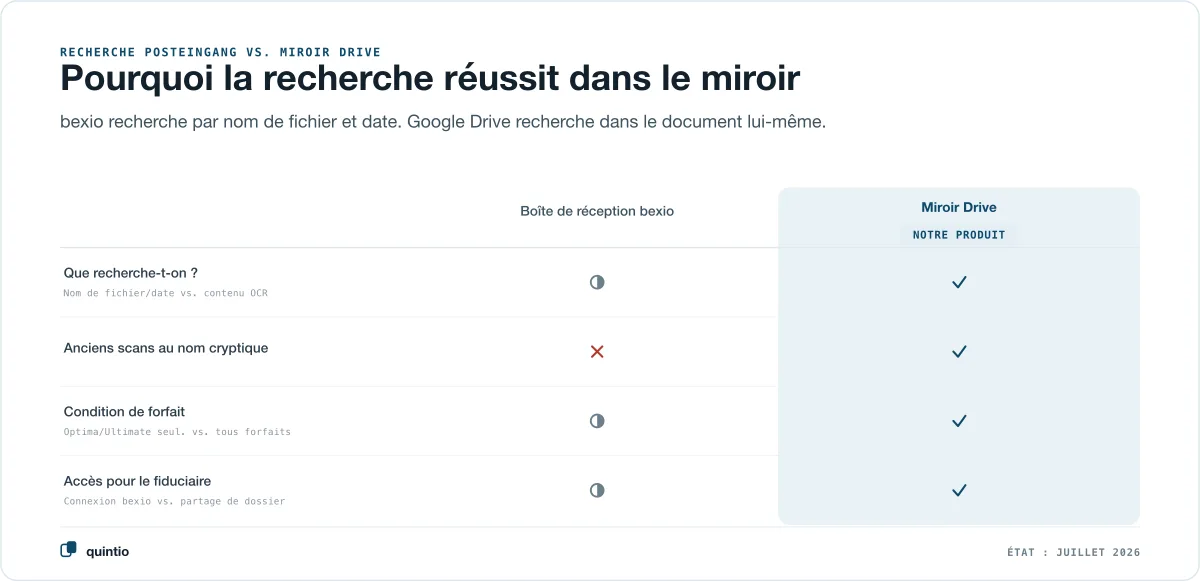The image size is (1200, 582).
Task: Click half-circle icon in 'Condition de forfait' row
Action: coord(597,421)
